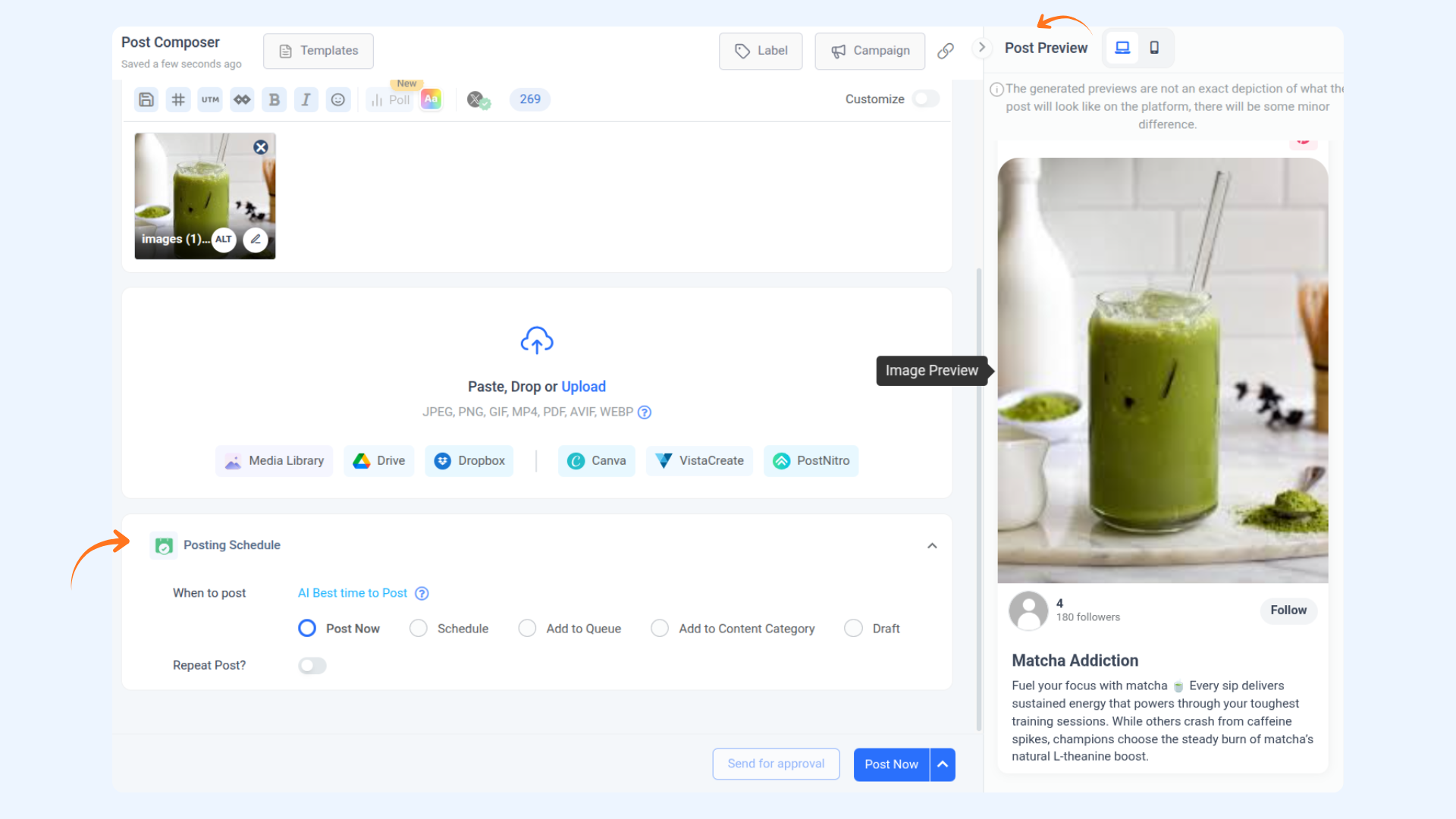Click the UTM parameters icon
This screenshot has width=1456, height=819.
[x=210, y=99]
